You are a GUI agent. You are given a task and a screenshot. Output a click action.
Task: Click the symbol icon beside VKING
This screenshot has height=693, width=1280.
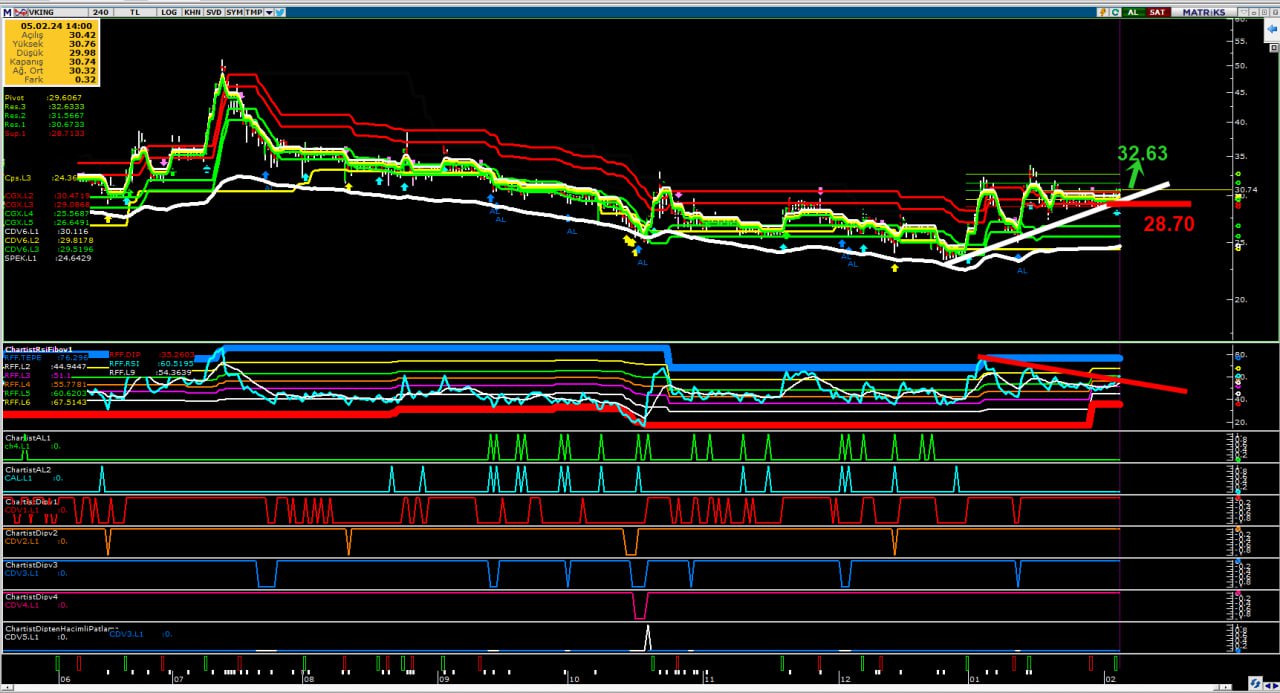pos(19,12)
